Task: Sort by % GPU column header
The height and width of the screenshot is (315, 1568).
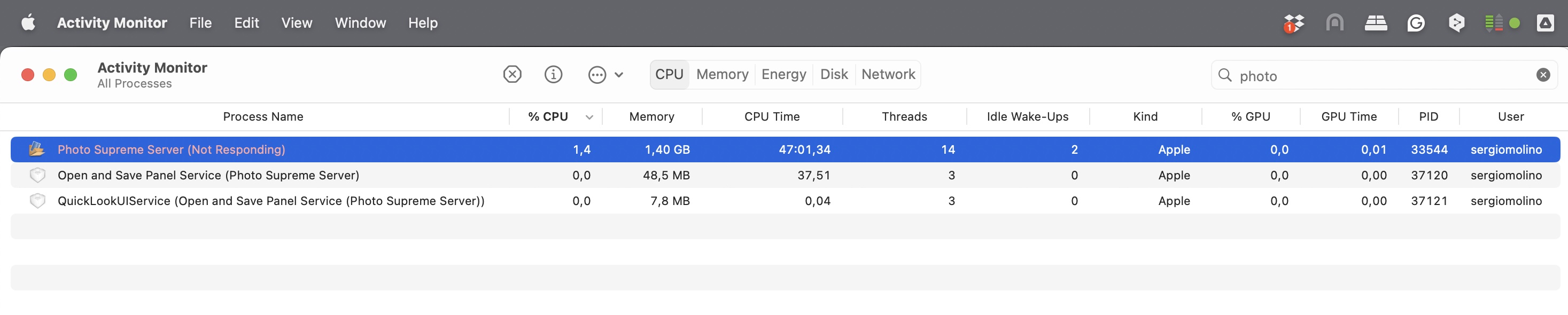Action: 1251,117
